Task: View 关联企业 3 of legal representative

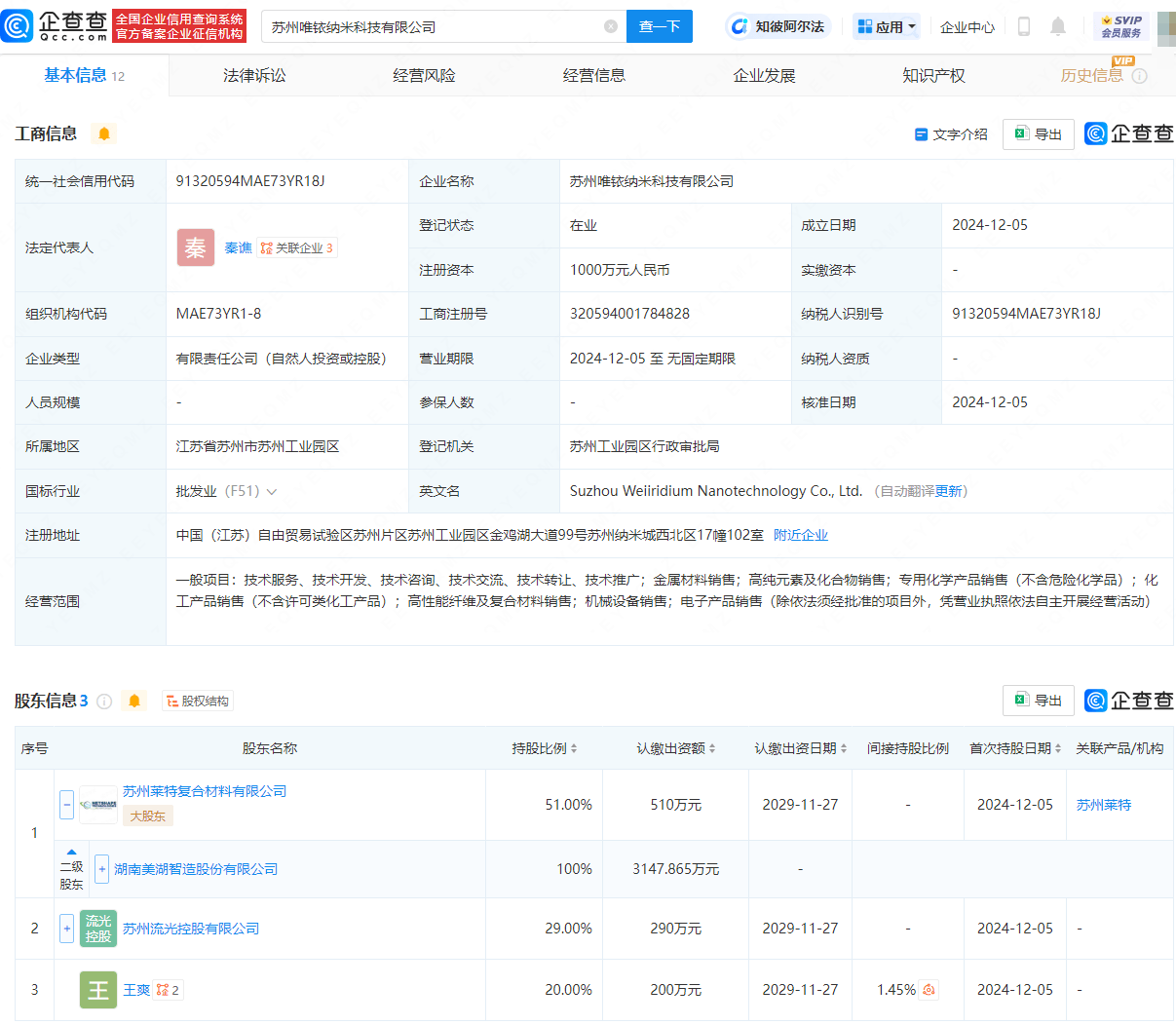Action: point(297,248)
